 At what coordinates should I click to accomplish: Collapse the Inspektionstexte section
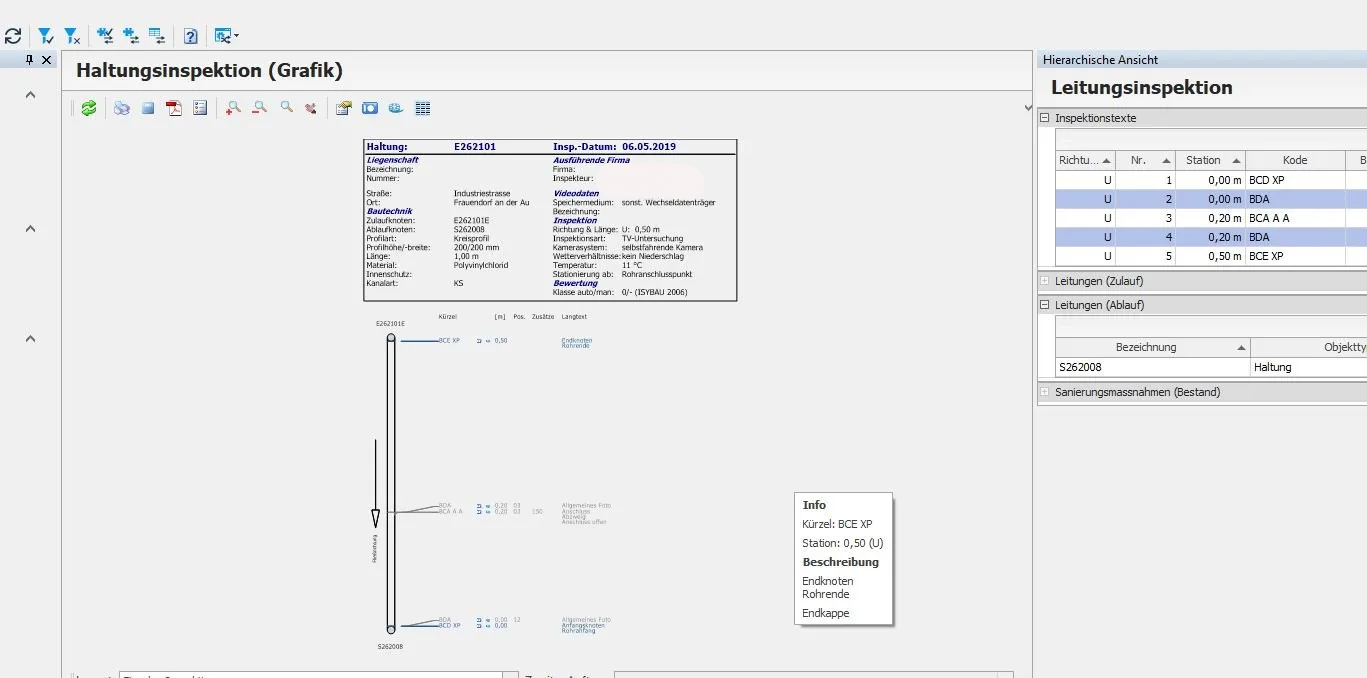tap(1045, 118)
